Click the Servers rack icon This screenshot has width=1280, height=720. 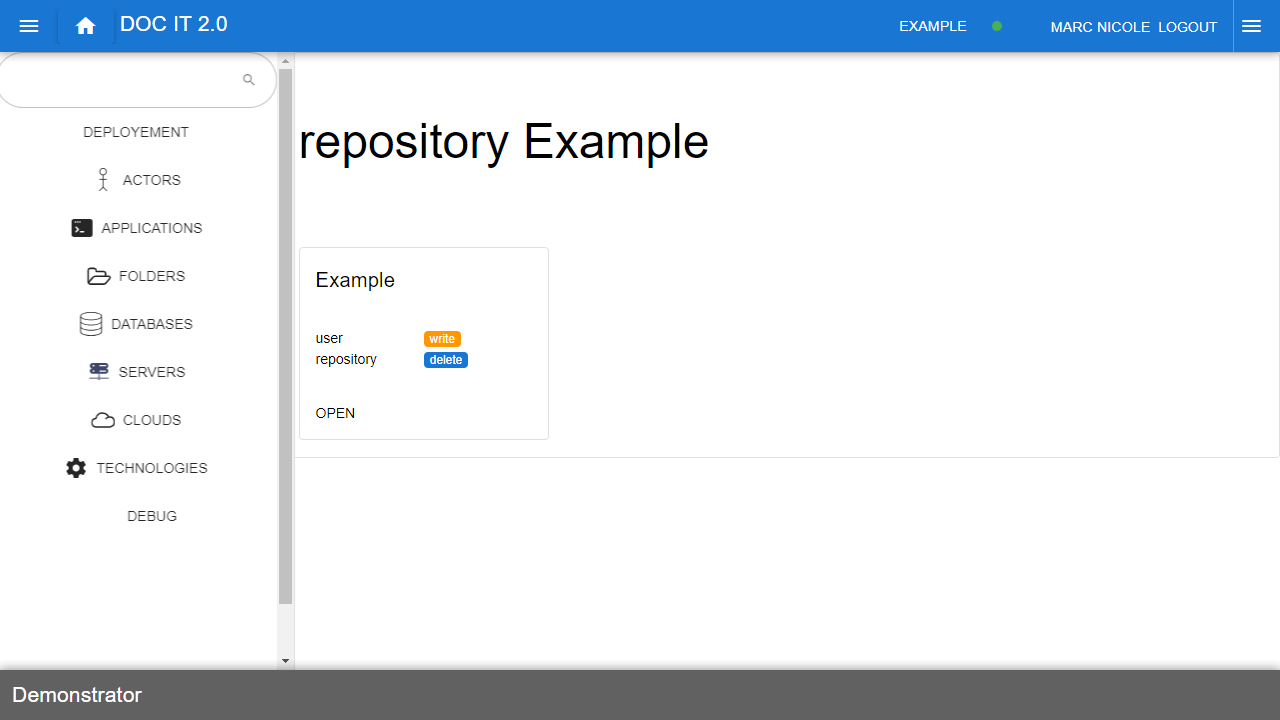coord(98,372)
